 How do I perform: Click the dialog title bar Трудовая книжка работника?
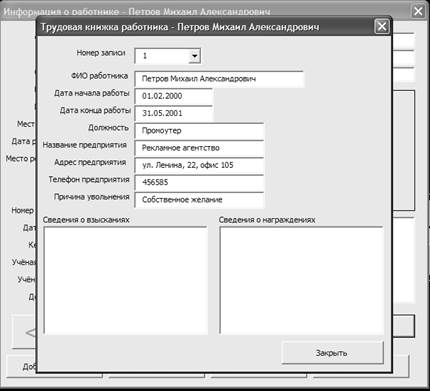pyautogui.click(x=180, y=27)
